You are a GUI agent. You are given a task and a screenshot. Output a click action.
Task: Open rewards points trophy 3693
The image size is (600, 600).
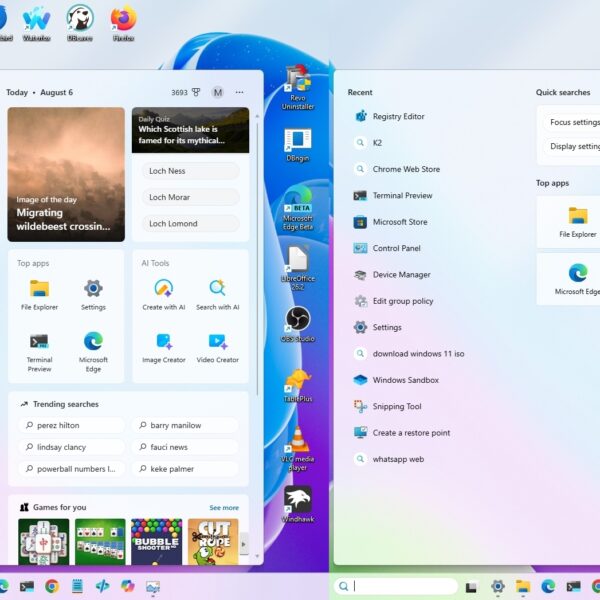[x=186, y=92]
